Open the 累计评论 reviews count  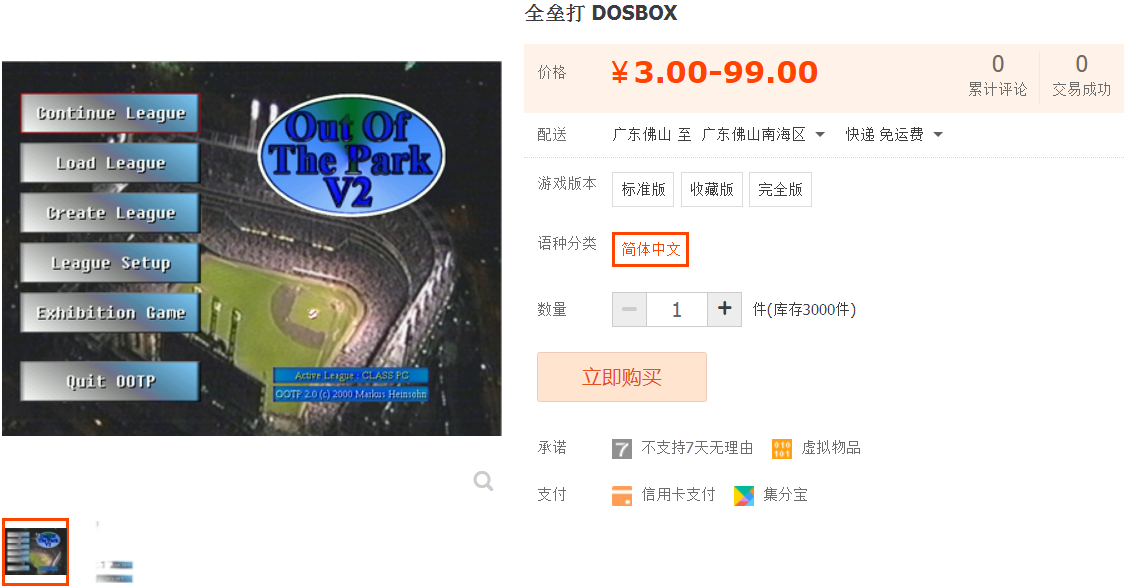(x=998, y=75)
